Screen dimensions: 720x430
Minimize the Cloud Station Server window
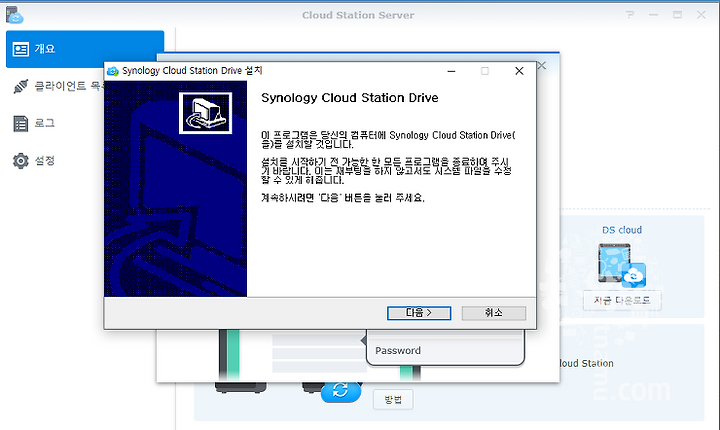tap(653, 15)
